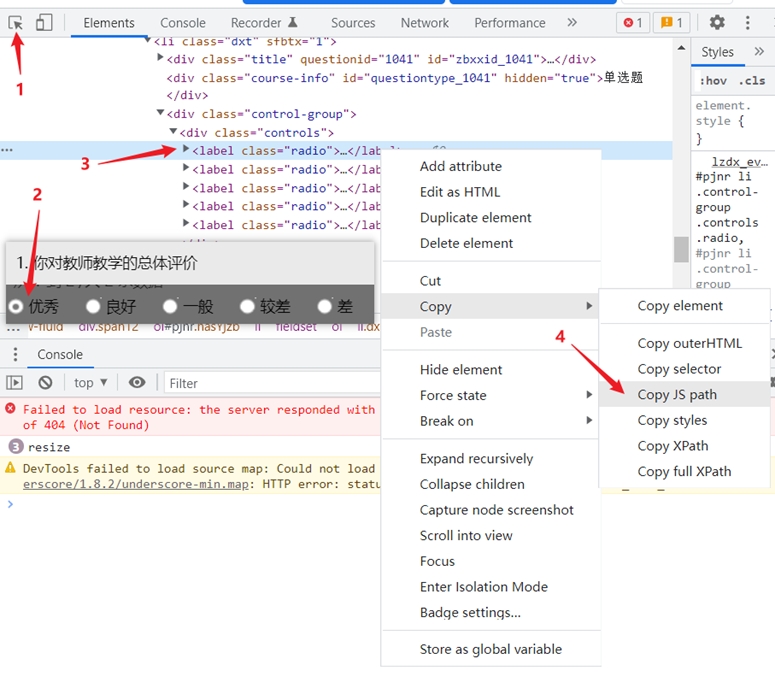This screenshot has height=694, width=775.
Task: Choose Copy XPath from submenu
Action: pyautogui.click(x=685, y=446)
